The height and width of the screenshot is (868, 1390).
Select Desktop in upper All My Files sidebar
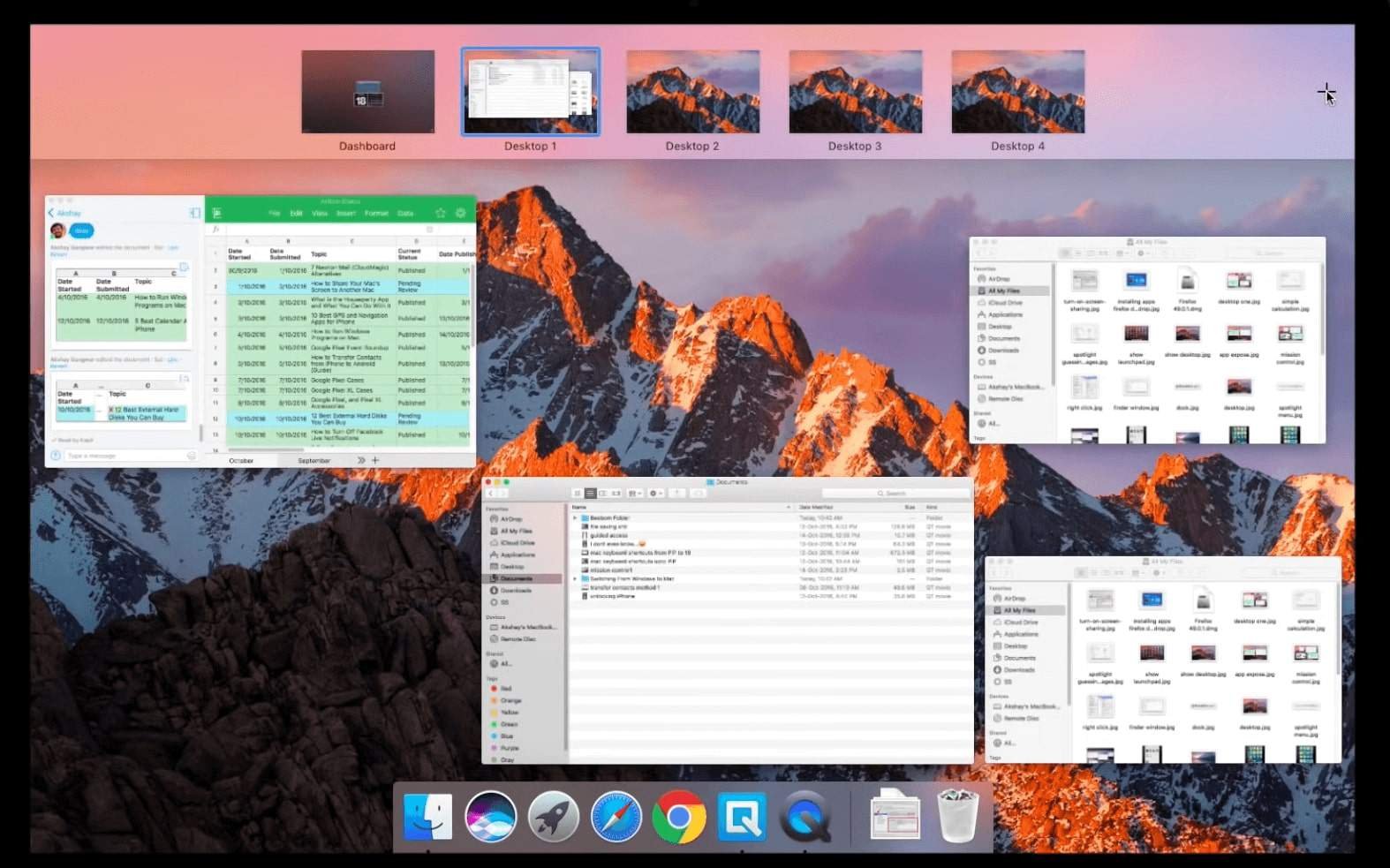tap(1001, 327)
